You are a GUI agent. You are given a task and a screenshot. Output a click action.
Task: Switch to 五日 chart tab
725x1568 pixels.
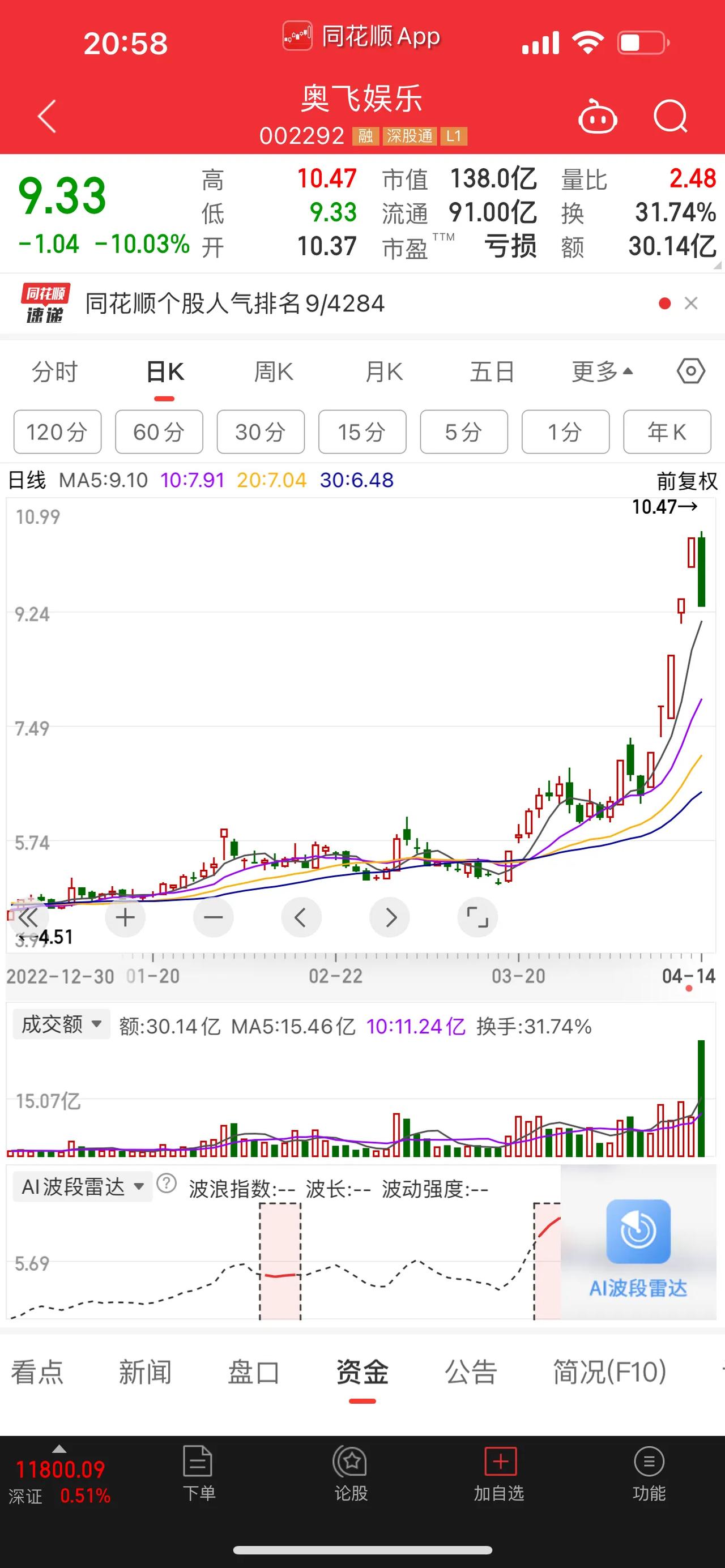492,371
